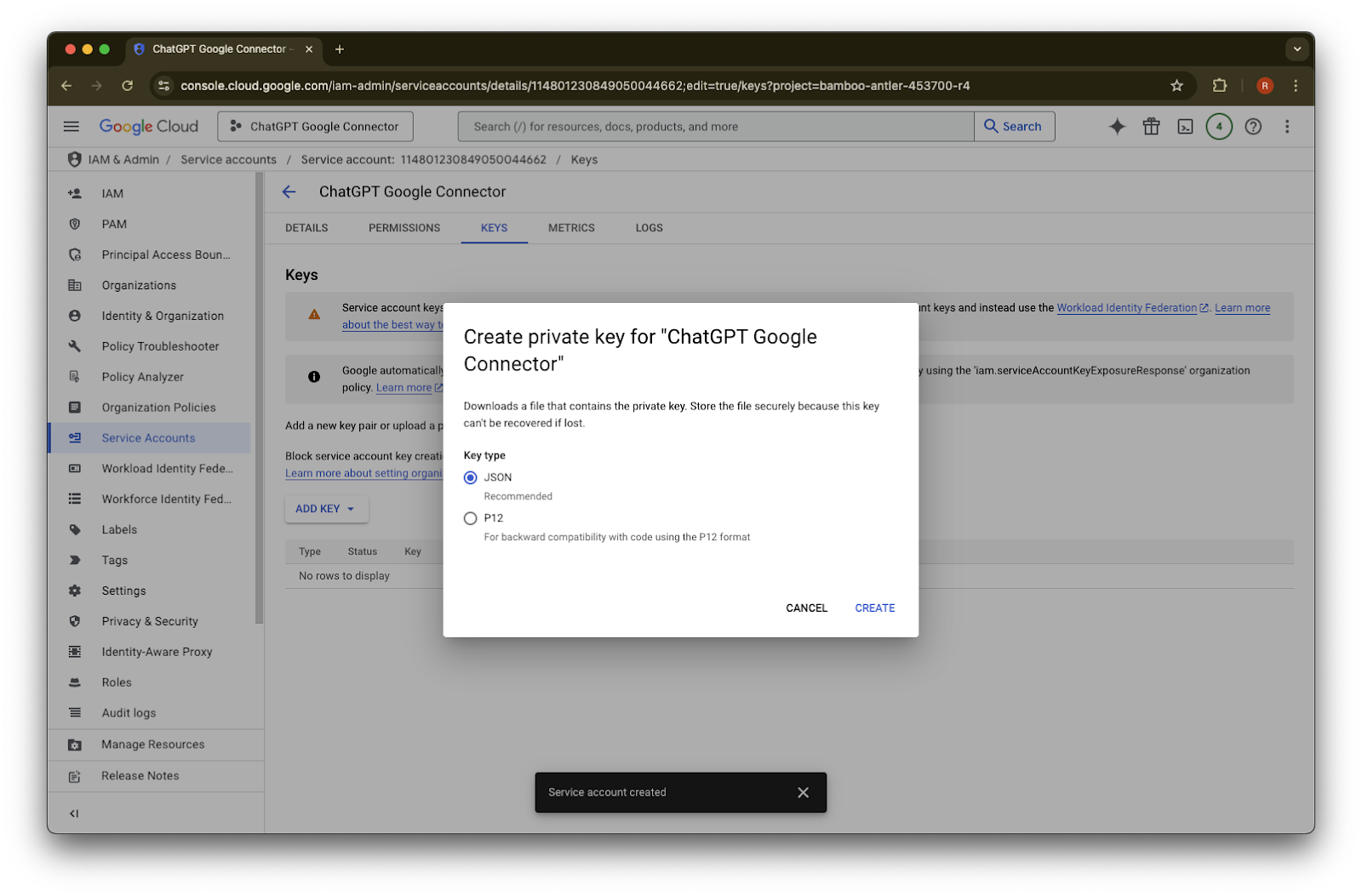The height and width of the screenshot is (896, 1362).
Task: Open a new browser tab
Action: [340, 49]
